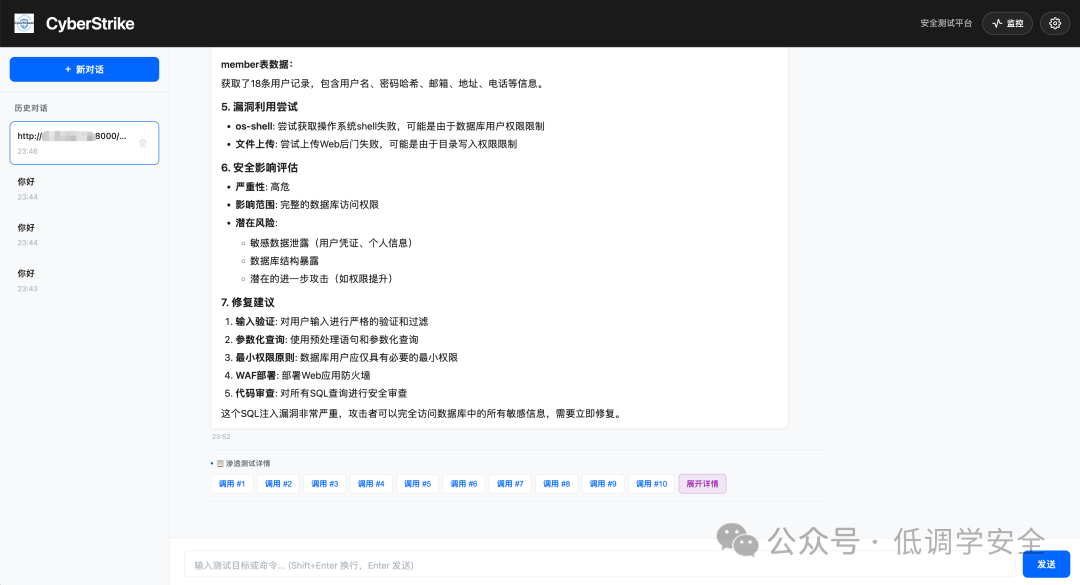Click the CyberStrike logo icon
Screen dimensions: 1080x585
coord(24,23)
